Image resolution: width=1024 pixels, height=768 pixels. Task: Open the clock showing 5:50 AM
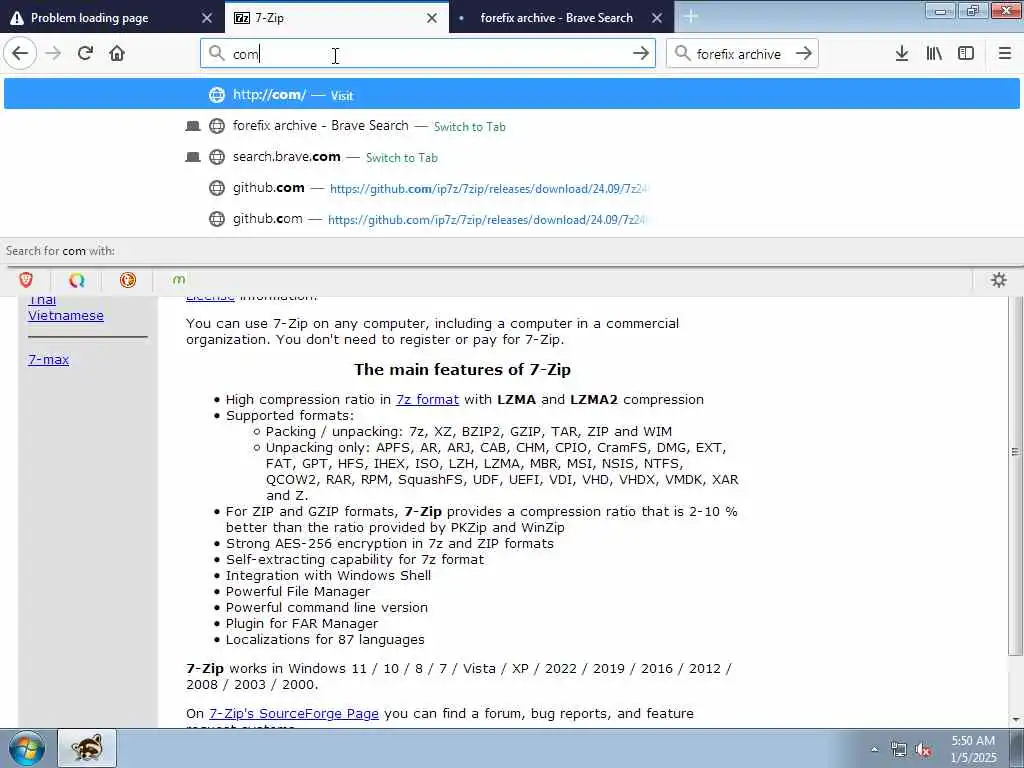(x=973, y=749)
